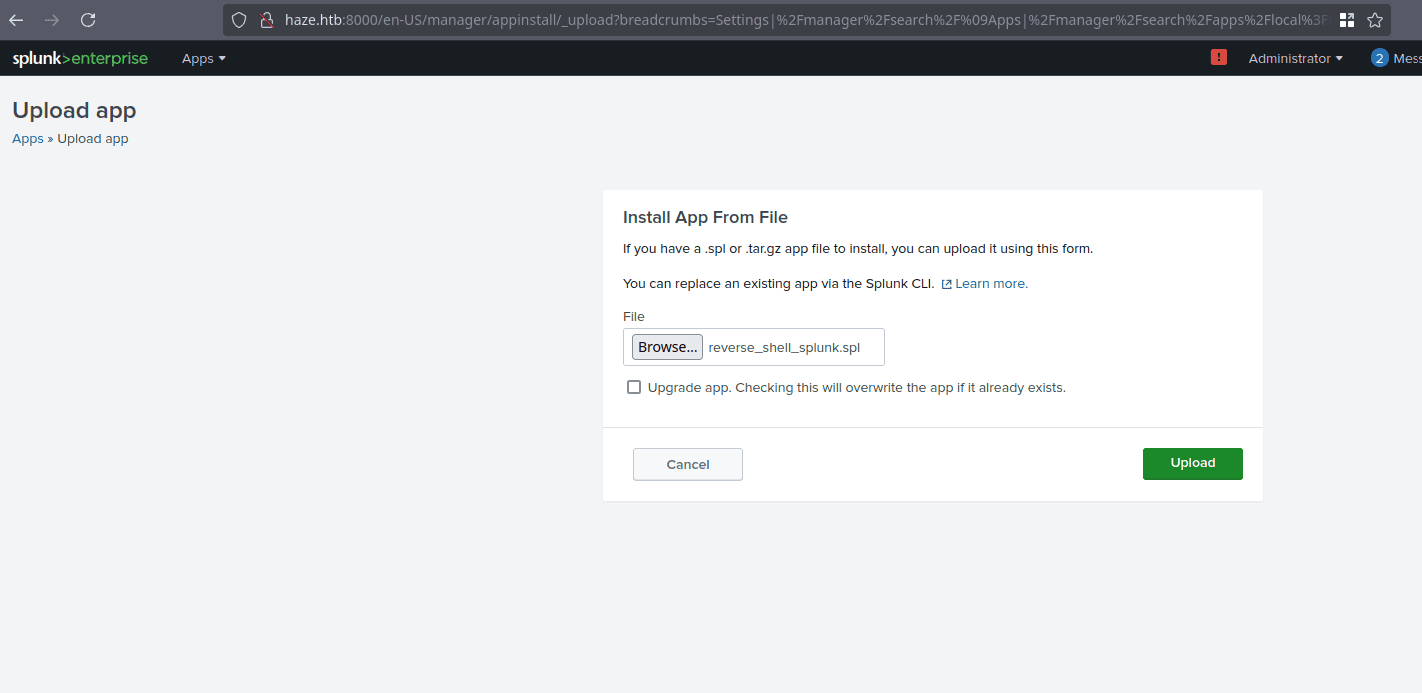1422x693 pixels.
Task: Enable the Upgrade app checkbox
Action: pos(634,387)
